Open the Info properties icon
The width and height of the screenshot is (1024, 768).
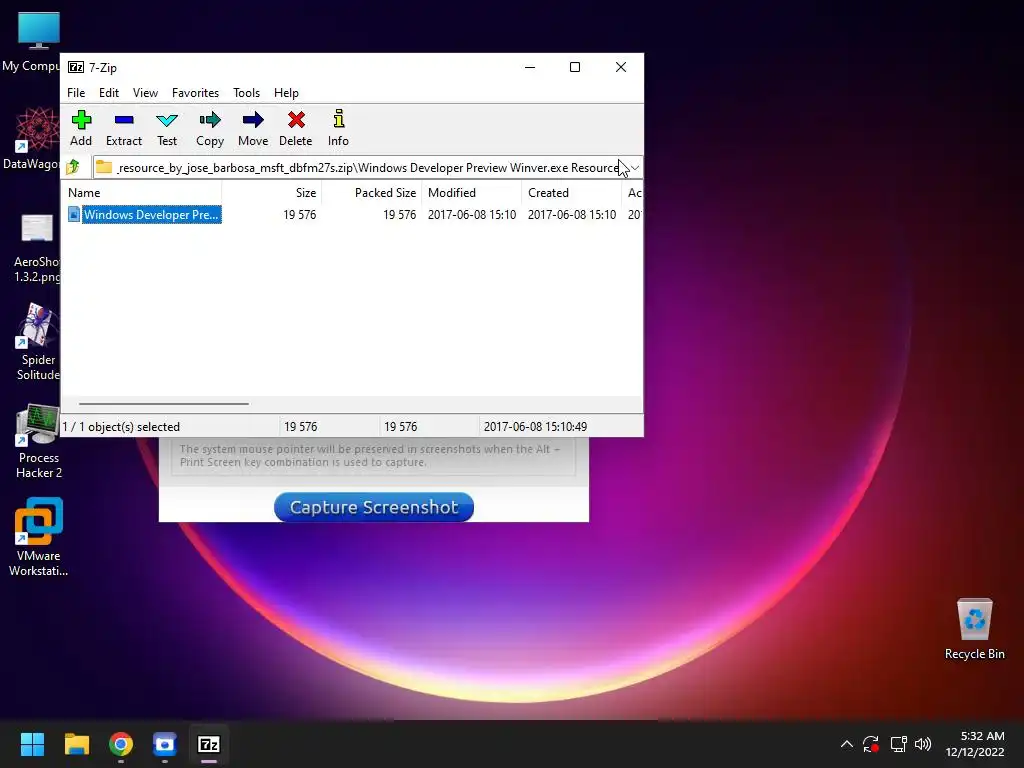coord(338,119)
